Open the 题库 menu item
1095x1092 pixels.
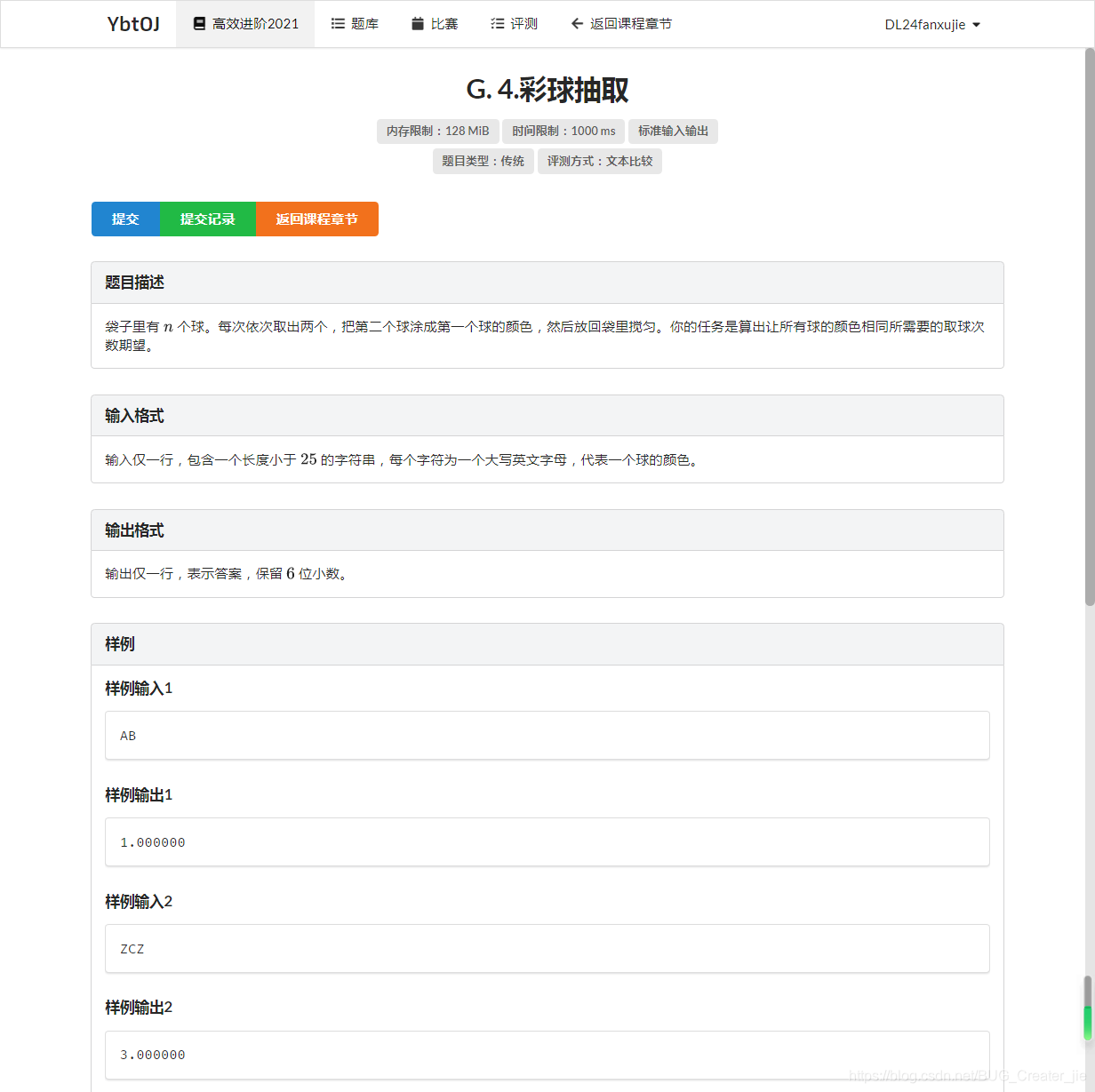[355, 24]
